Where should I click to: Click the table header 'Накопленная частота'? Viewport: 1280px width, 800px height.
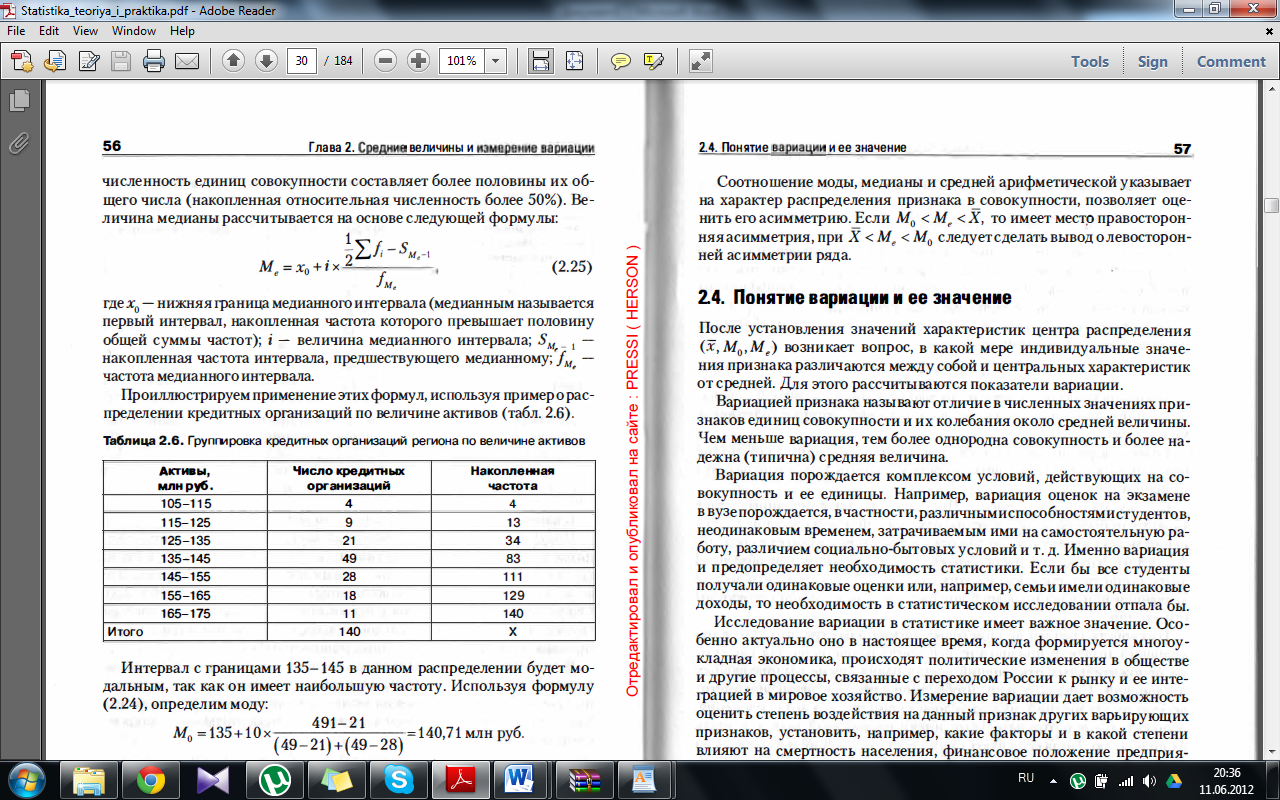(x=513, y=478)
